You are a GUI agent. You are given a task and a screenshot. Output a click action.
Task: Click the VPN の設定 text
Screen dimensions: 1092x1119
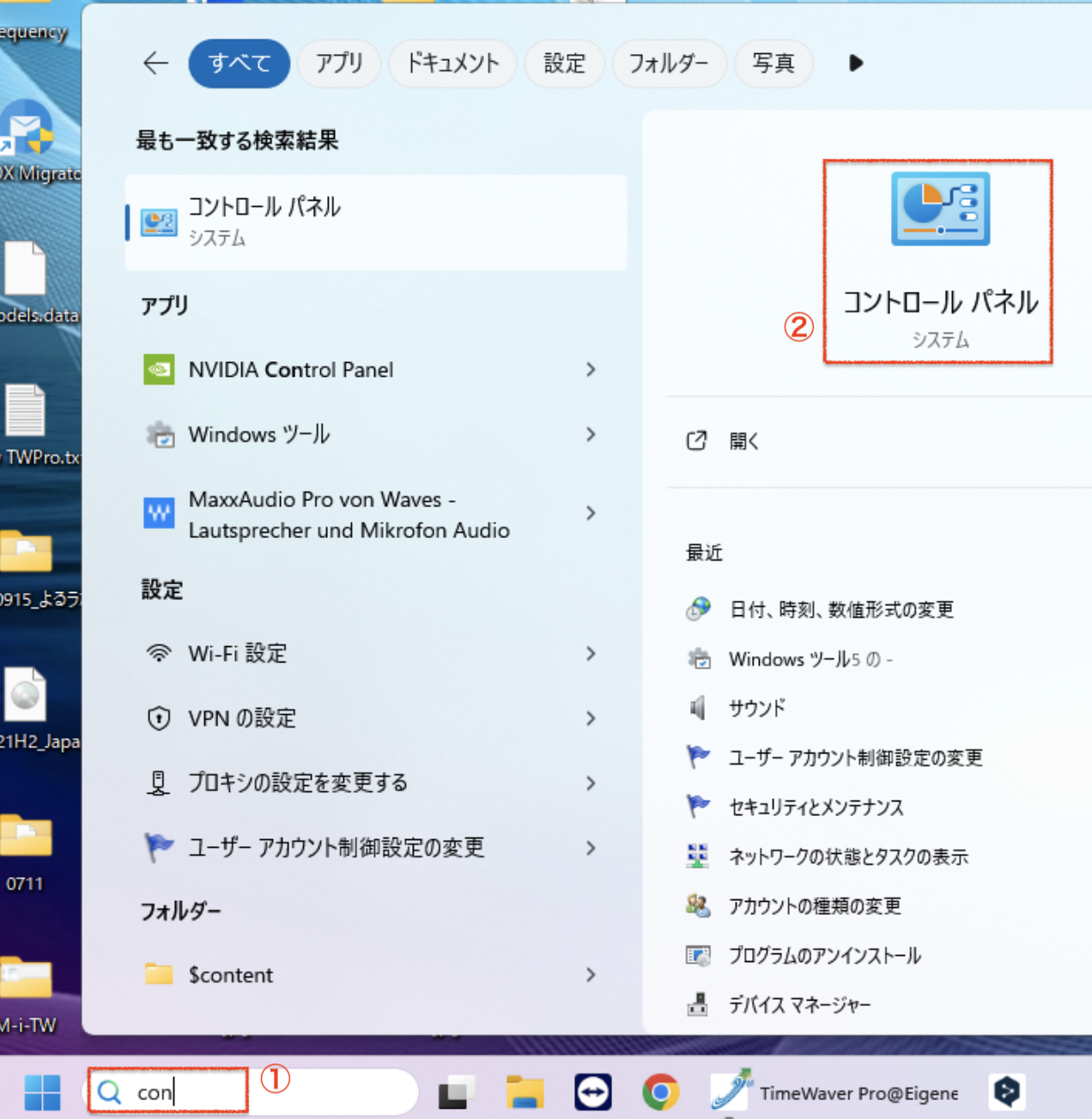[x=242, y=718]
